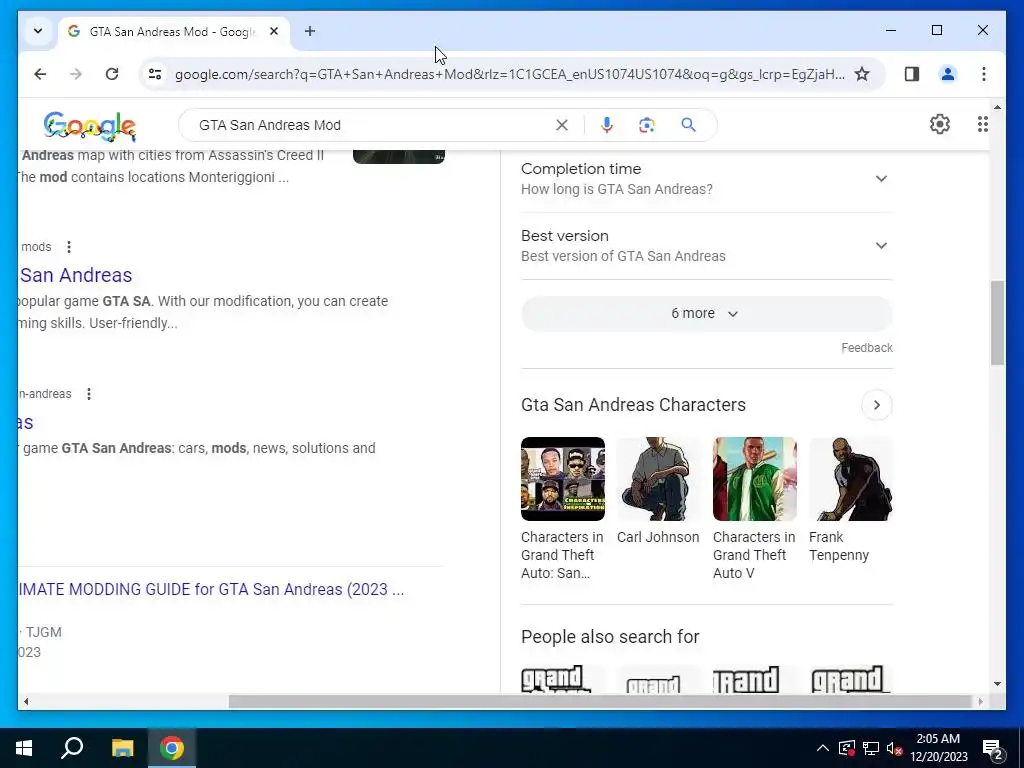The width and height of the screenshot is (1024, 768).
Task: Click the scroll down arrow
Action: tap(997, 684)
